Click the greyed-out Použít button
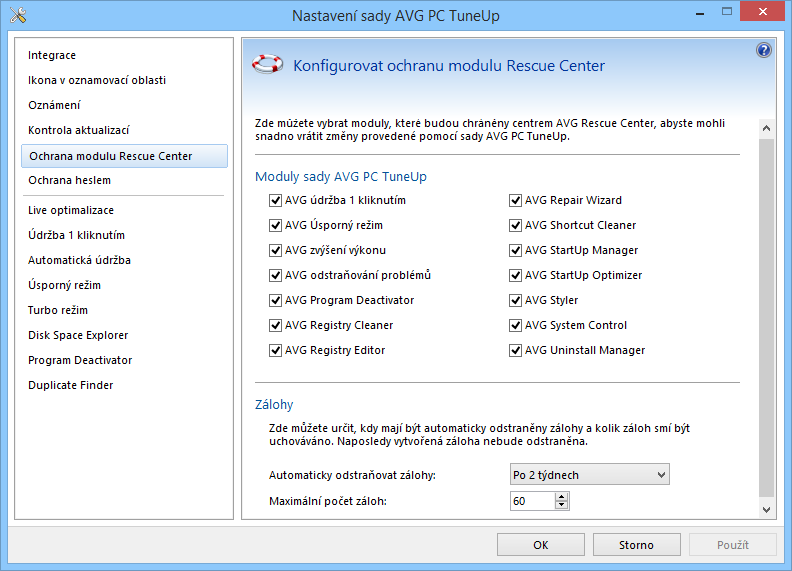The height and width of the screenshot is (571, 792). (x=732, y=545)
